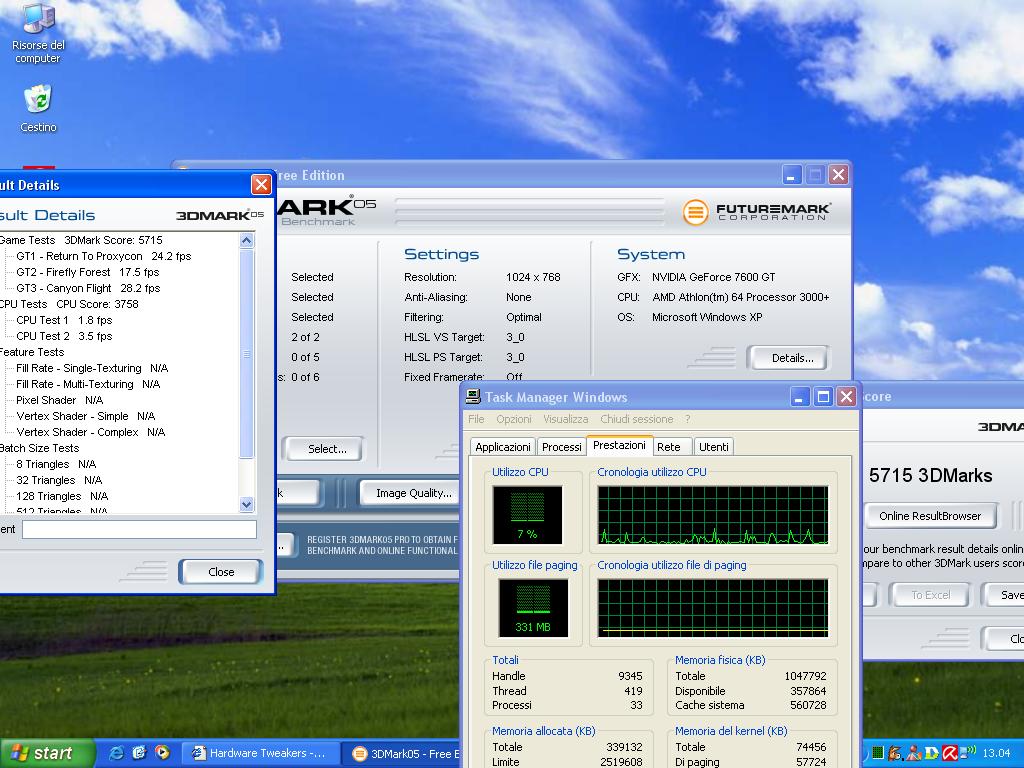The image size is (1024, 768).
Task: Select Fill Rate - Single-Texturing row
Action: click(x=92, y=368)
